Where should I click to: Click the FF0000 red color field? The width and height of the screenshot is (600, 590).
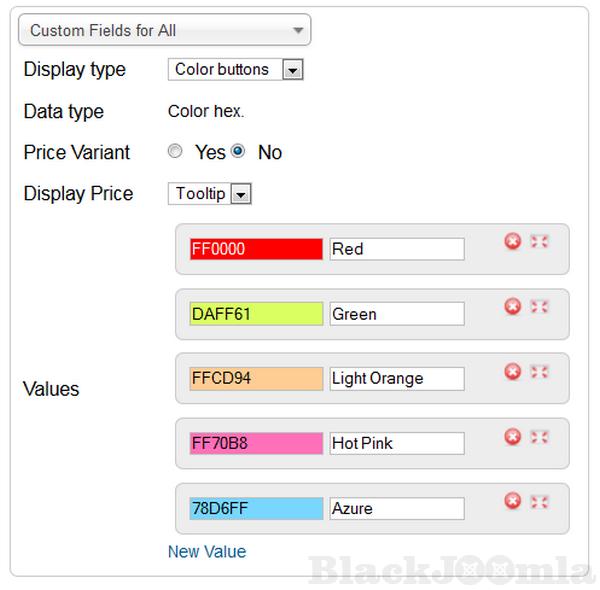(256, 249)
